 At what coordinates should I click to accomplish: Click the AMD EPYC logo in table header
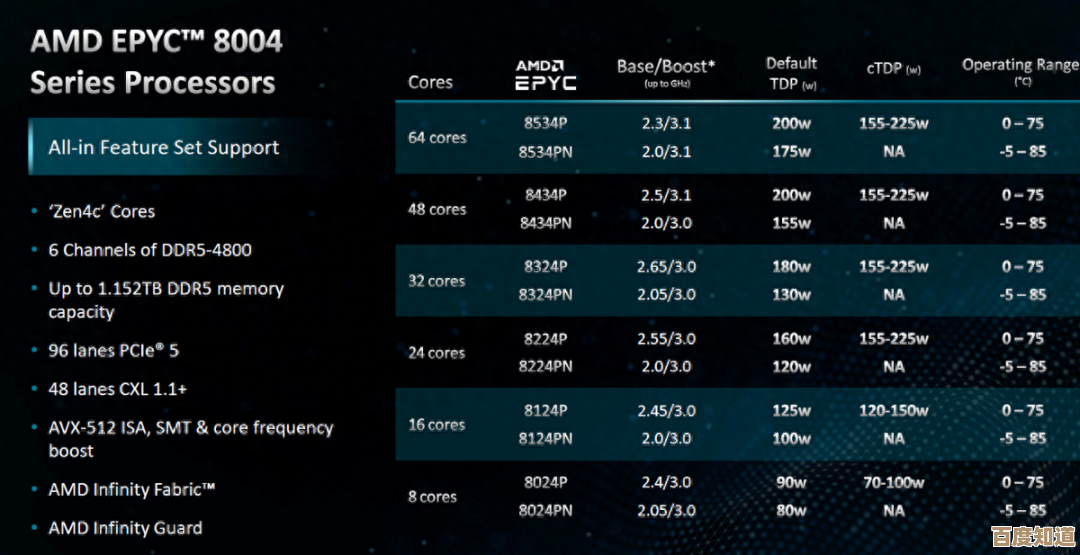tap(546, 75)
